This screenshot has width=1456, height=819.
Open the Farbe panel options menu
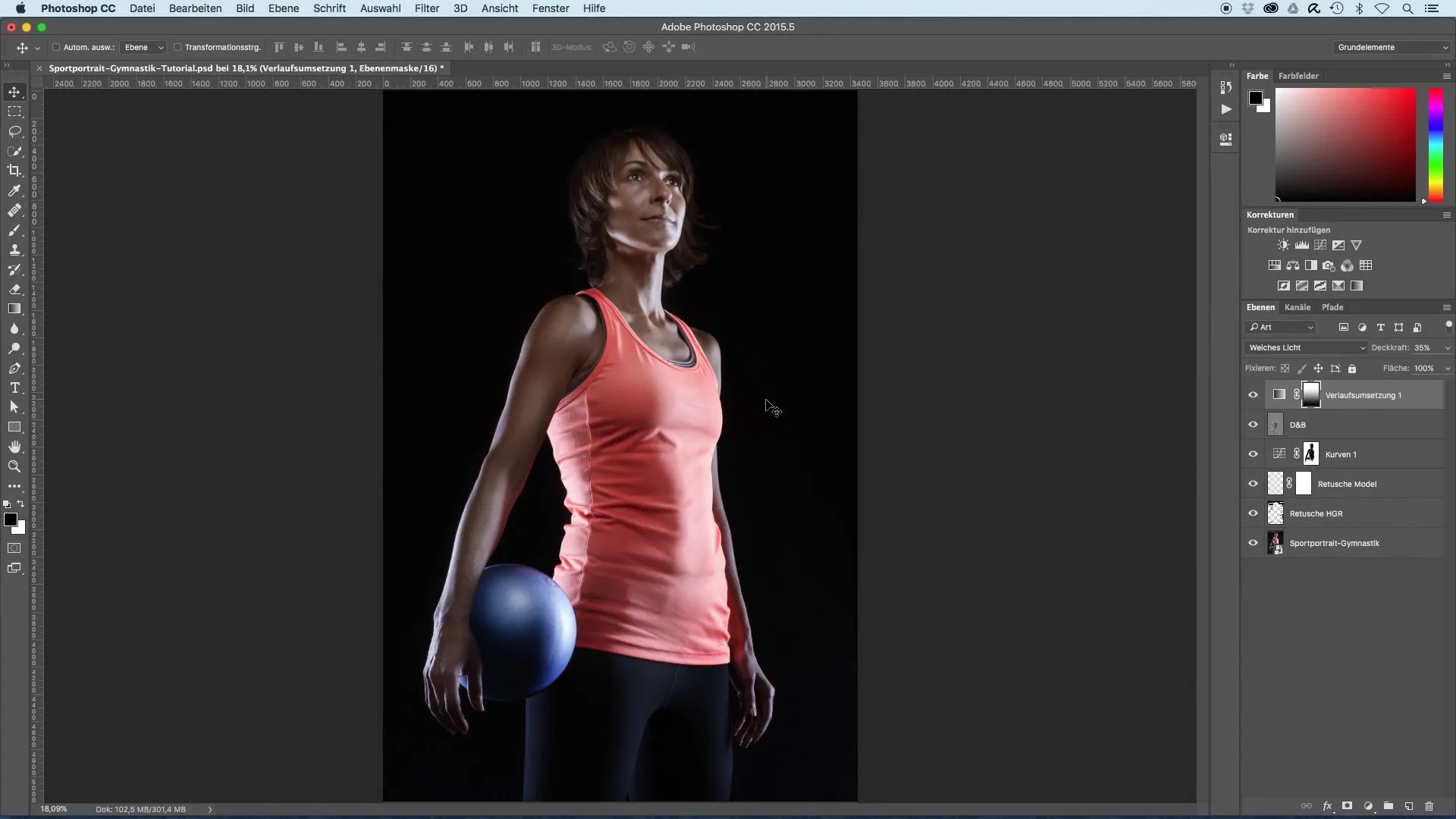(1446, 76)
